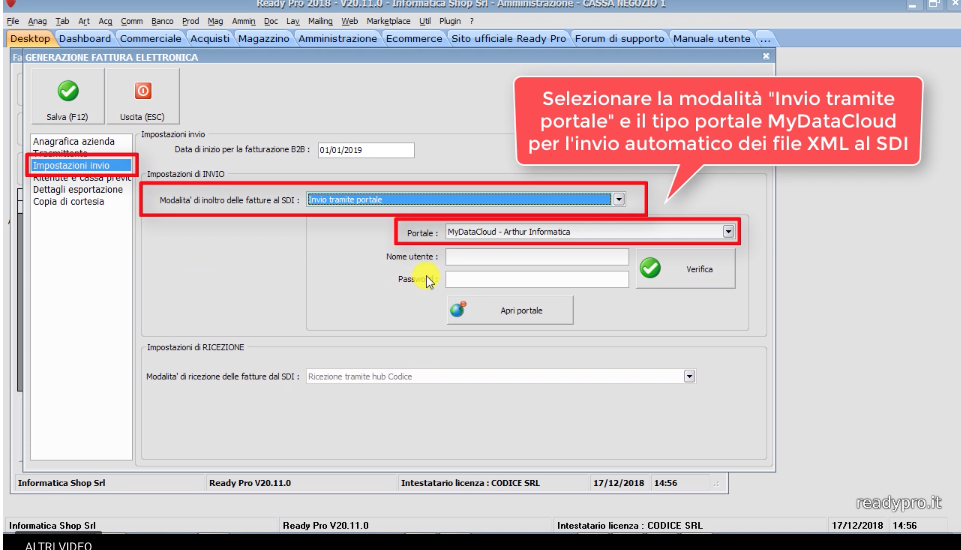The image size is (961, 550).
Task: Open the Web menu
Action: (349, 21)
